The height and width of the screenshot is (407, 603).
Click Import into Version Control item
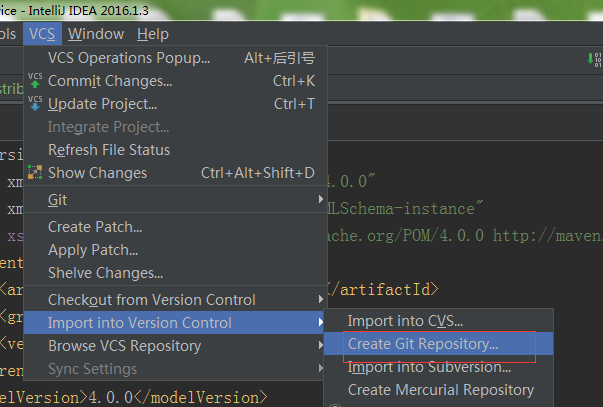coord(140,323)
